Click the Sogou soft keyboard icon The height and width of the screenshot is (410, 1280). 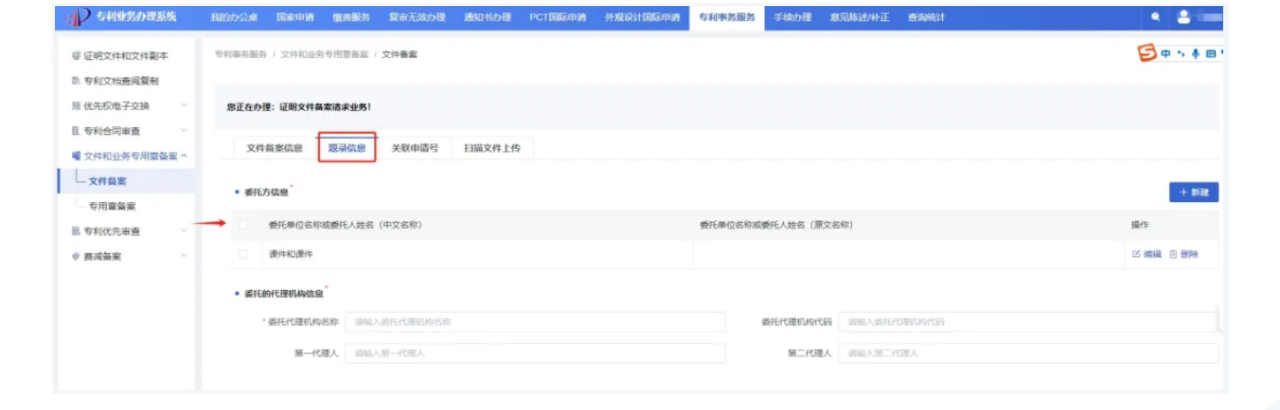[1210, 54]
